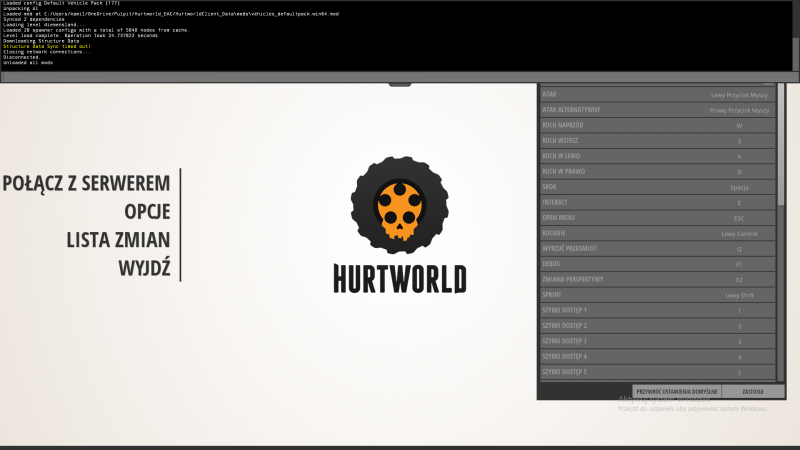Change the Atak key binding

point(658,94)
